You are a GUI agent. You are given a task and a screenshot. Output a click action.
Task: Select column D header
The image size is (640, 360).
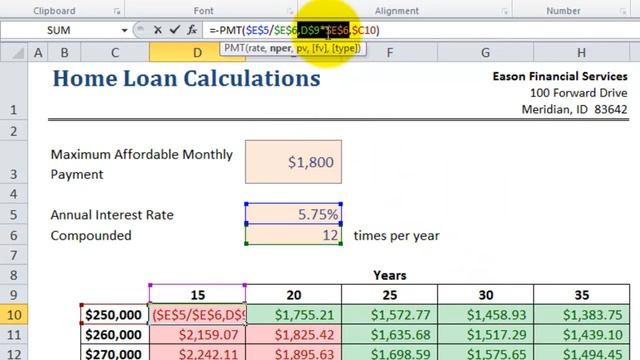coord(197,53)
